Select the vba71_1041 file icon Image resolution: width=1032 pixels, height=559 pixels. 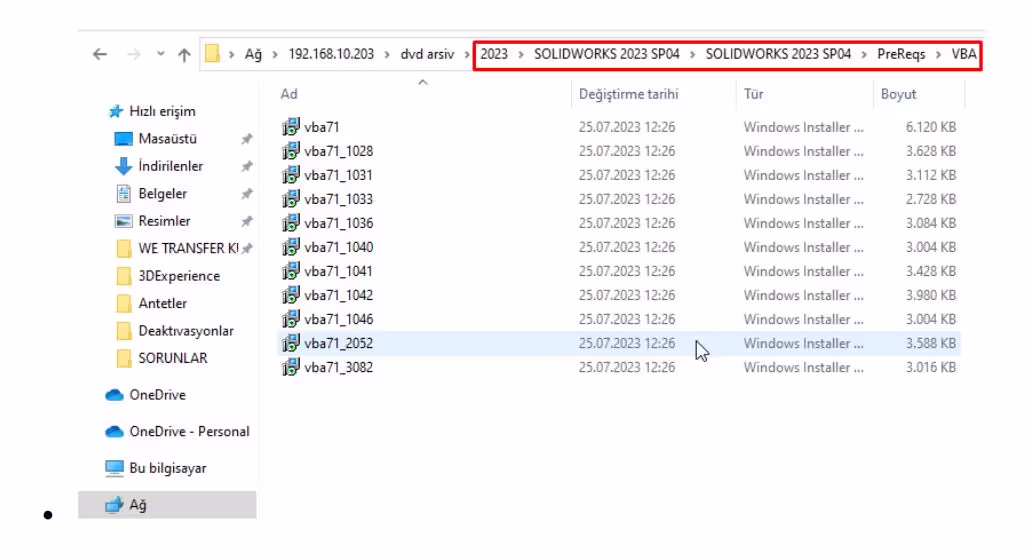point(291,271)
